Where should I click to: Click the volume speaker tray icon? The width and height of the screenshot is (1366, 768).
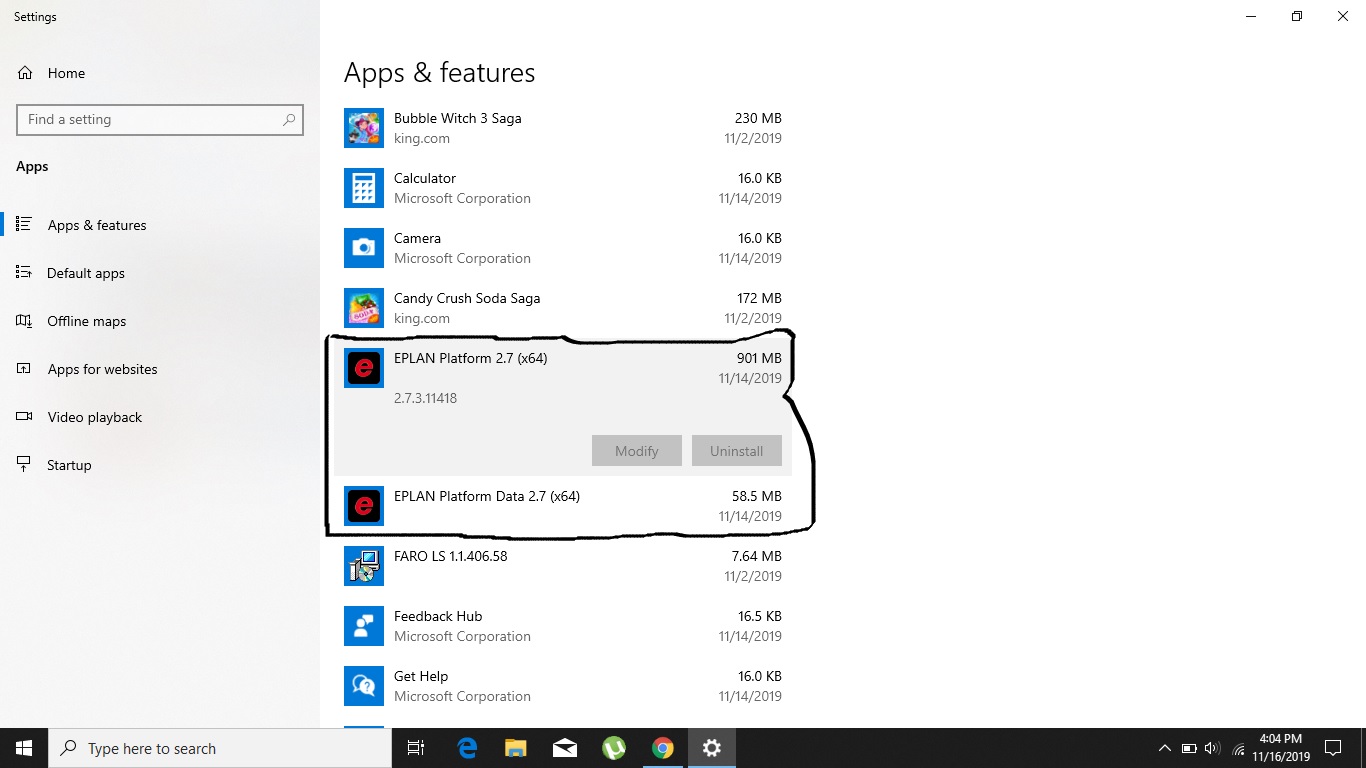click(1213, 748)
